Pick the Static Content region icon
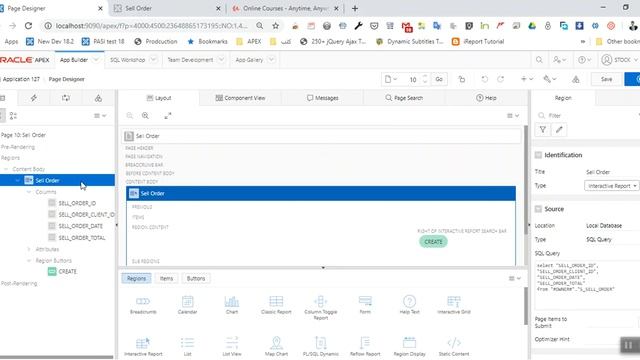The width and height of the screenshot is (640, 360). tap(454, 343)
